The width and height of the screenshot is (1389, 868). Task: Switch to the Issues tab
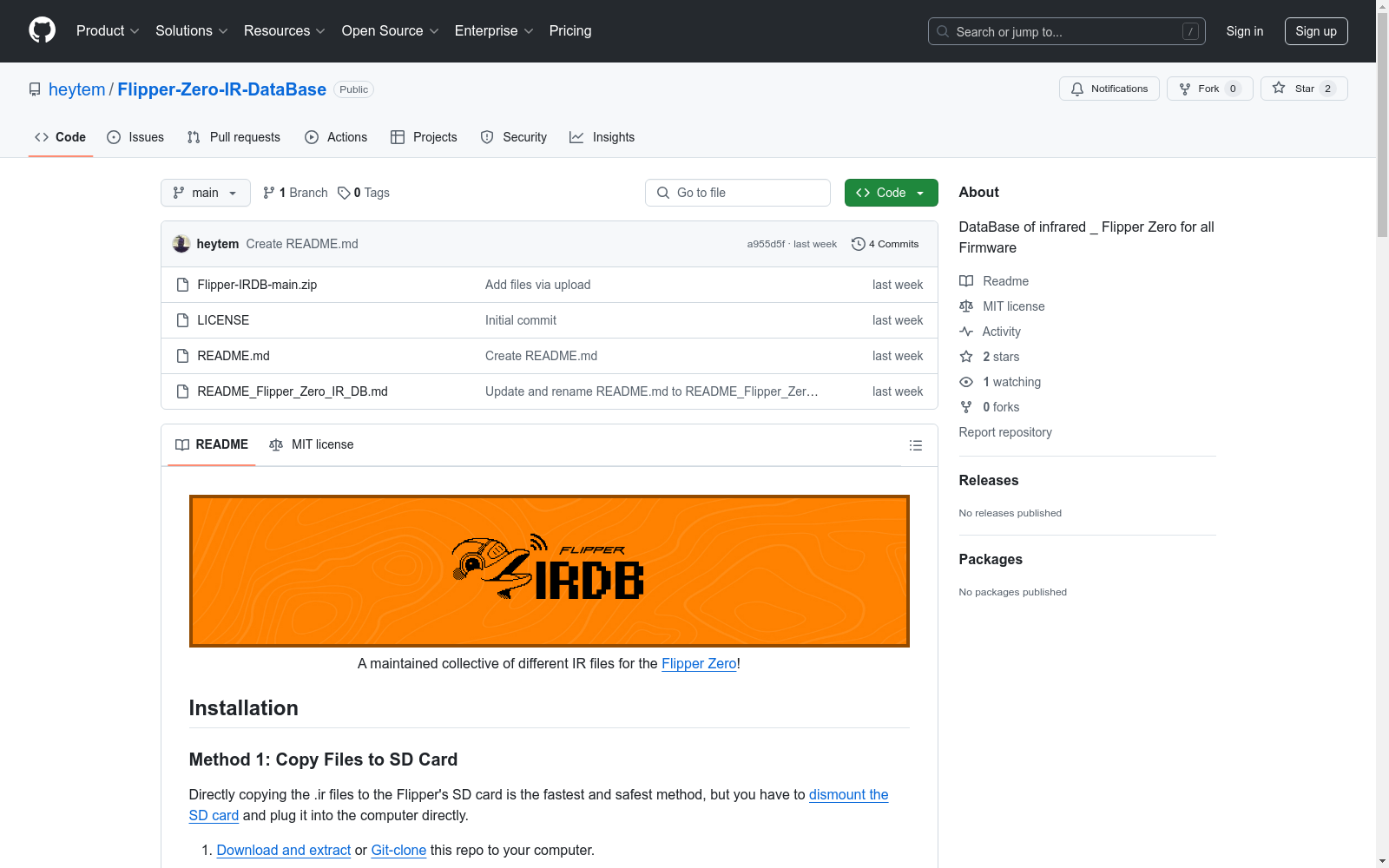pos(135,137)
